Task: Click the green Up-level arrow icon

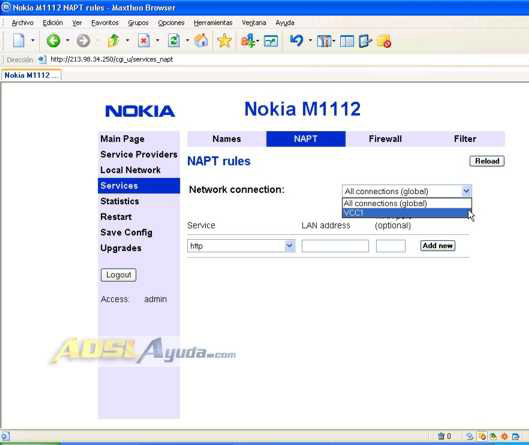Action: [113, 40]
